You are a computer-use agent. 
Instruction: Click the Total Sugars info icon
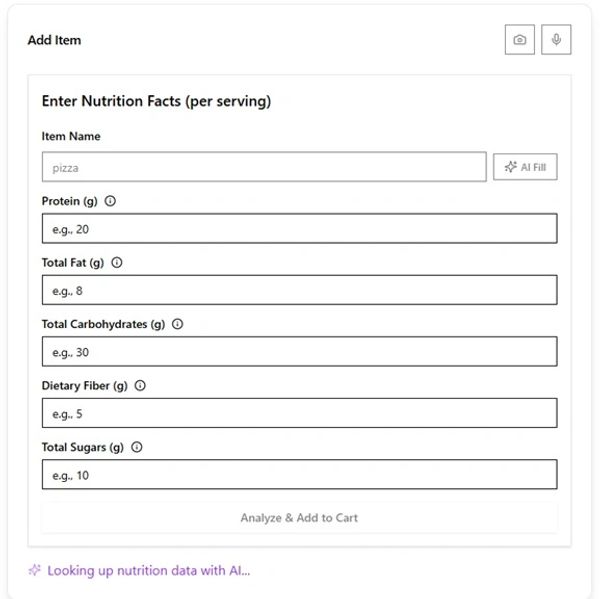pos(137,447)
